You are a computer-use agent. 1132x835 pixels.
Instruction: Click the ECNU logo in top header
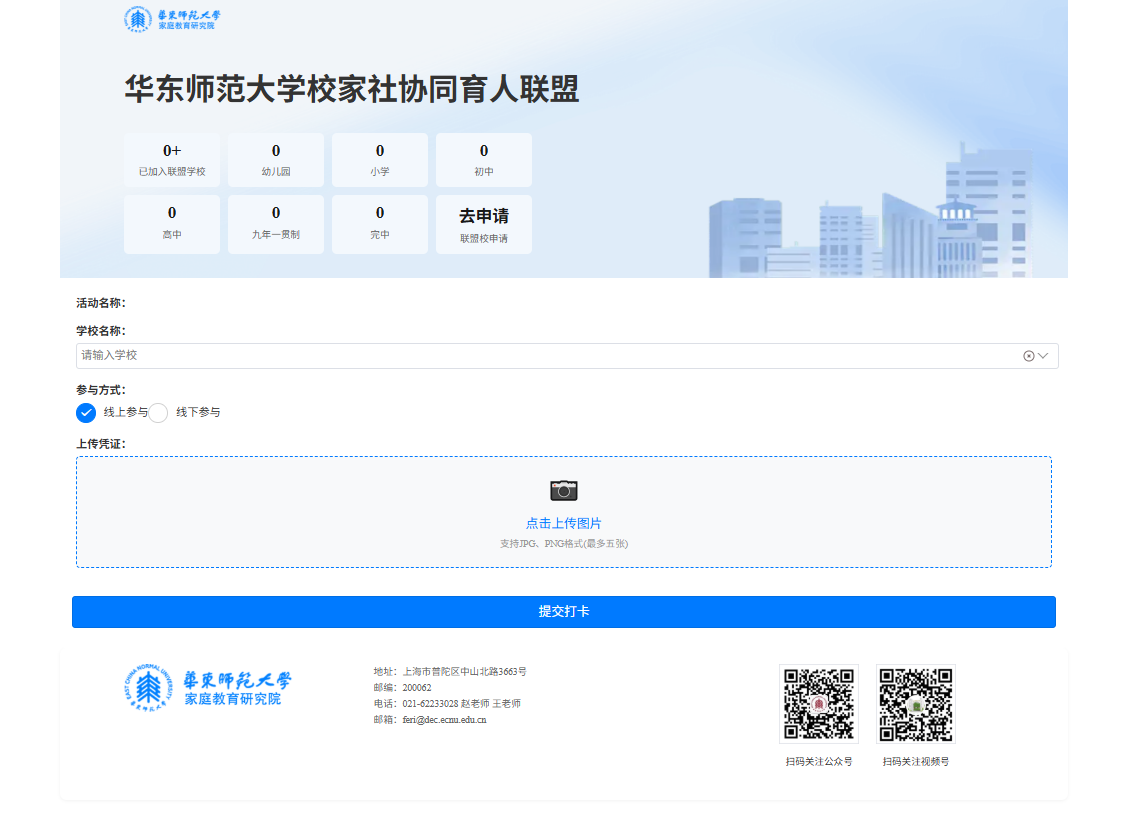pos(171,20)
